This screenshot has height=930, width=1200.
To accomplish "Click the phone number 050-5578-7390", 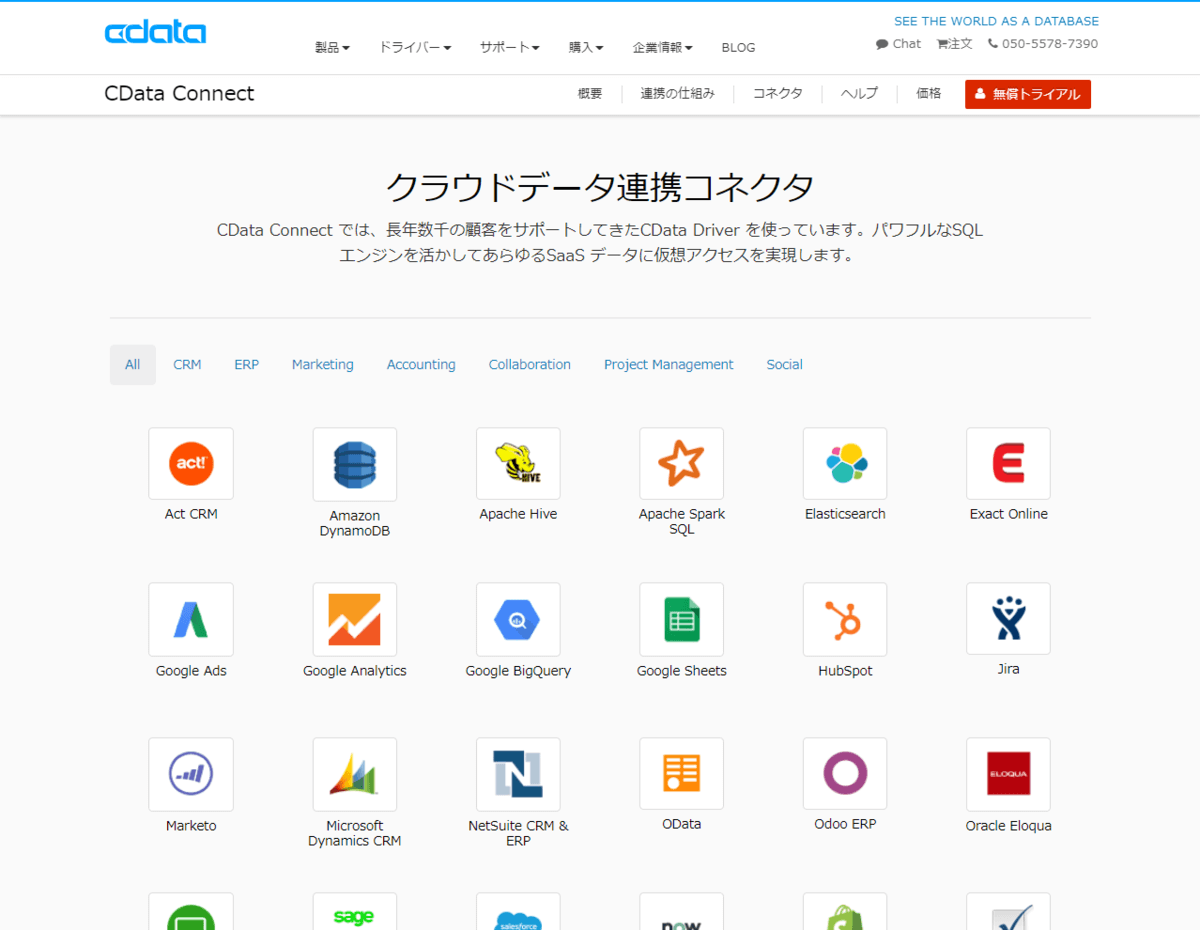I will pyautogui.click(x=1043, y=44).
